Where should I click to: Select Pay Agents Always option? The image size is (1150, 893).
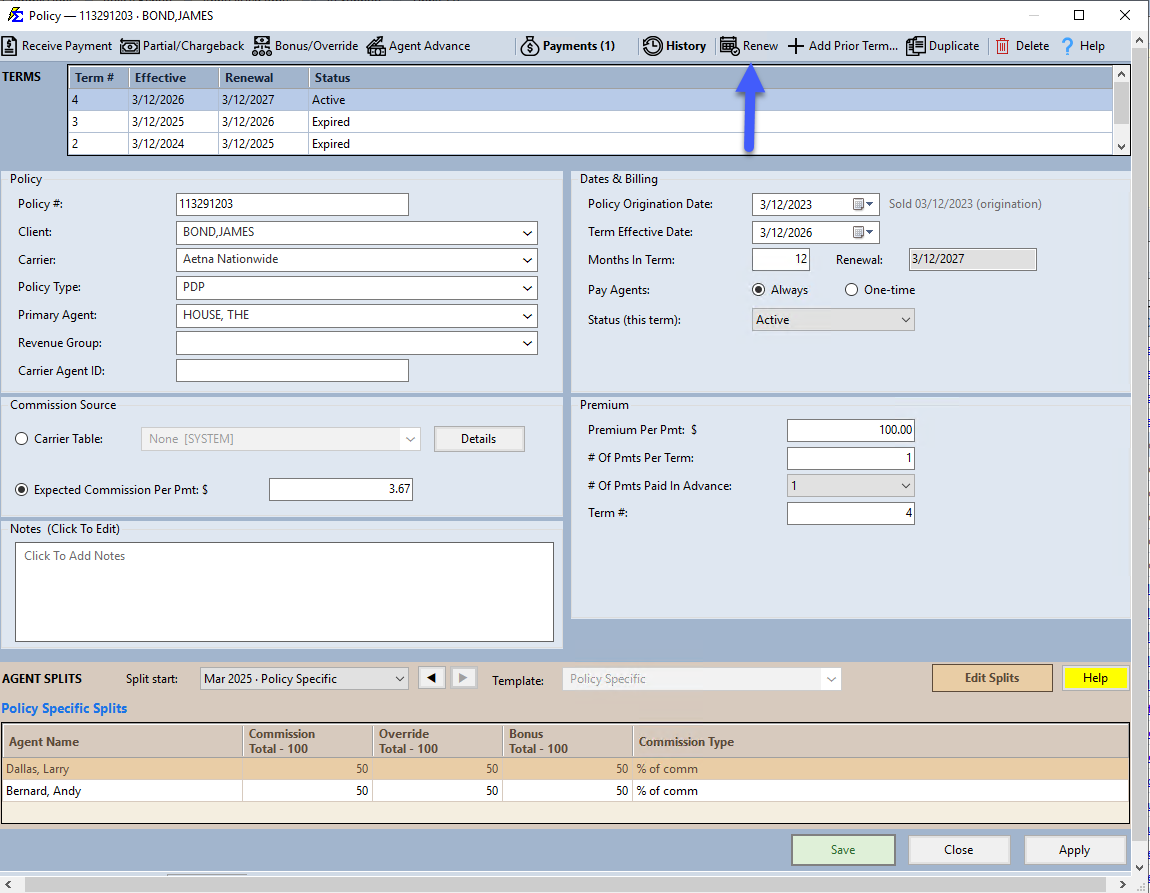point(759,290)
